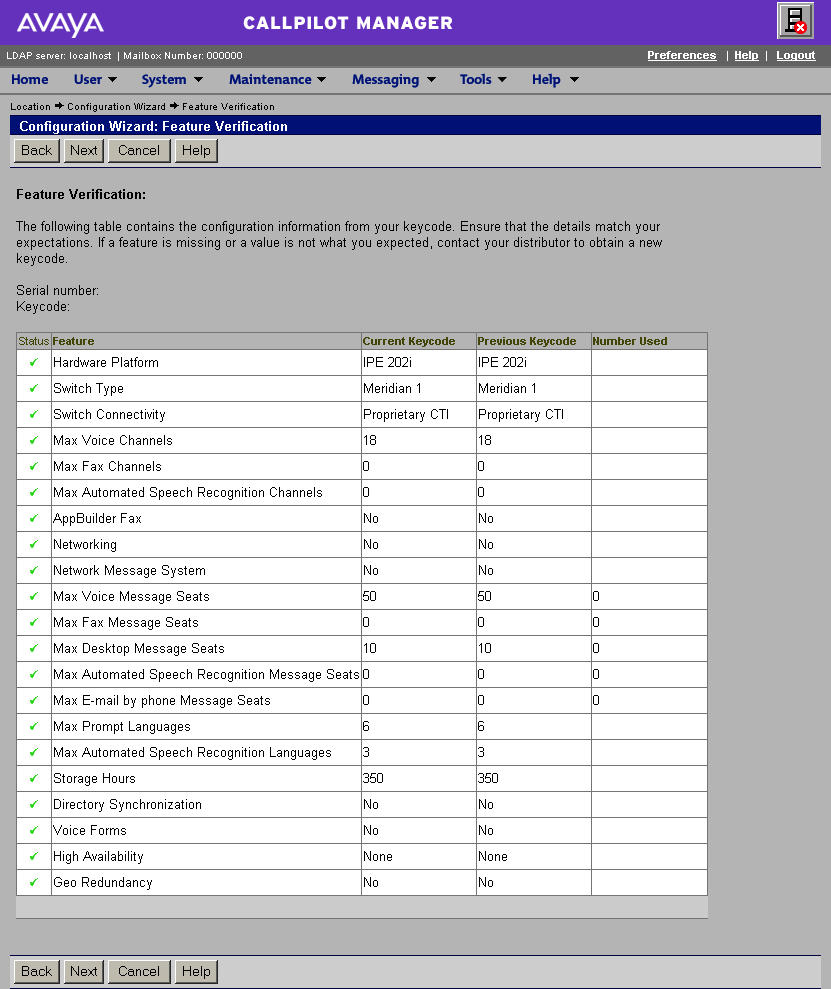Open the Preferences link

(x=682, y=56)
